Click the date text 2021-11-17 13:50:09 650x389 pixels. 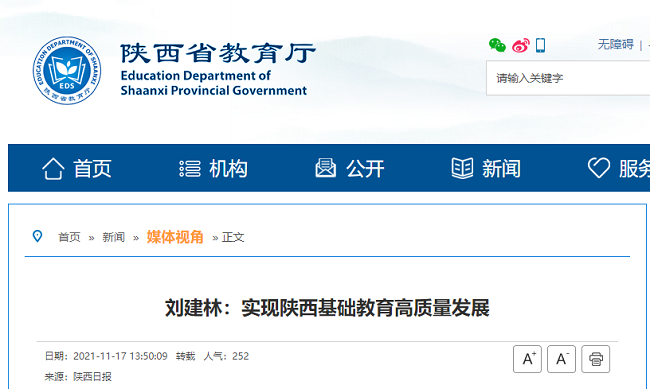[x=120, y=356]
